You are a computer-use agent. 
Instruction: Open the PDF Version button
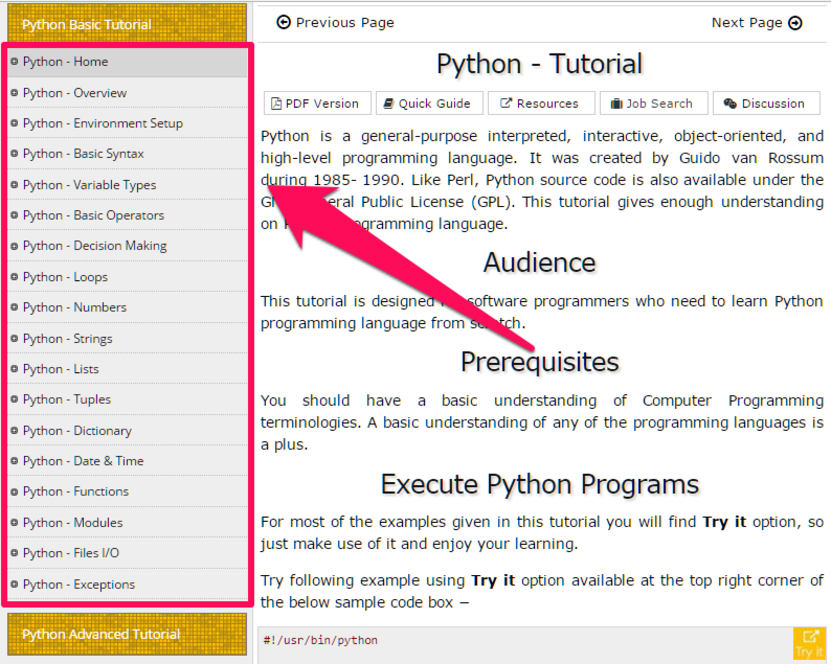[x=315, y=103]
